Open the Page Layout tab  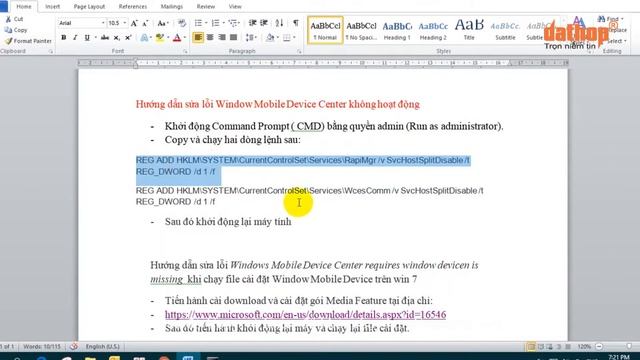coord(89,7)
